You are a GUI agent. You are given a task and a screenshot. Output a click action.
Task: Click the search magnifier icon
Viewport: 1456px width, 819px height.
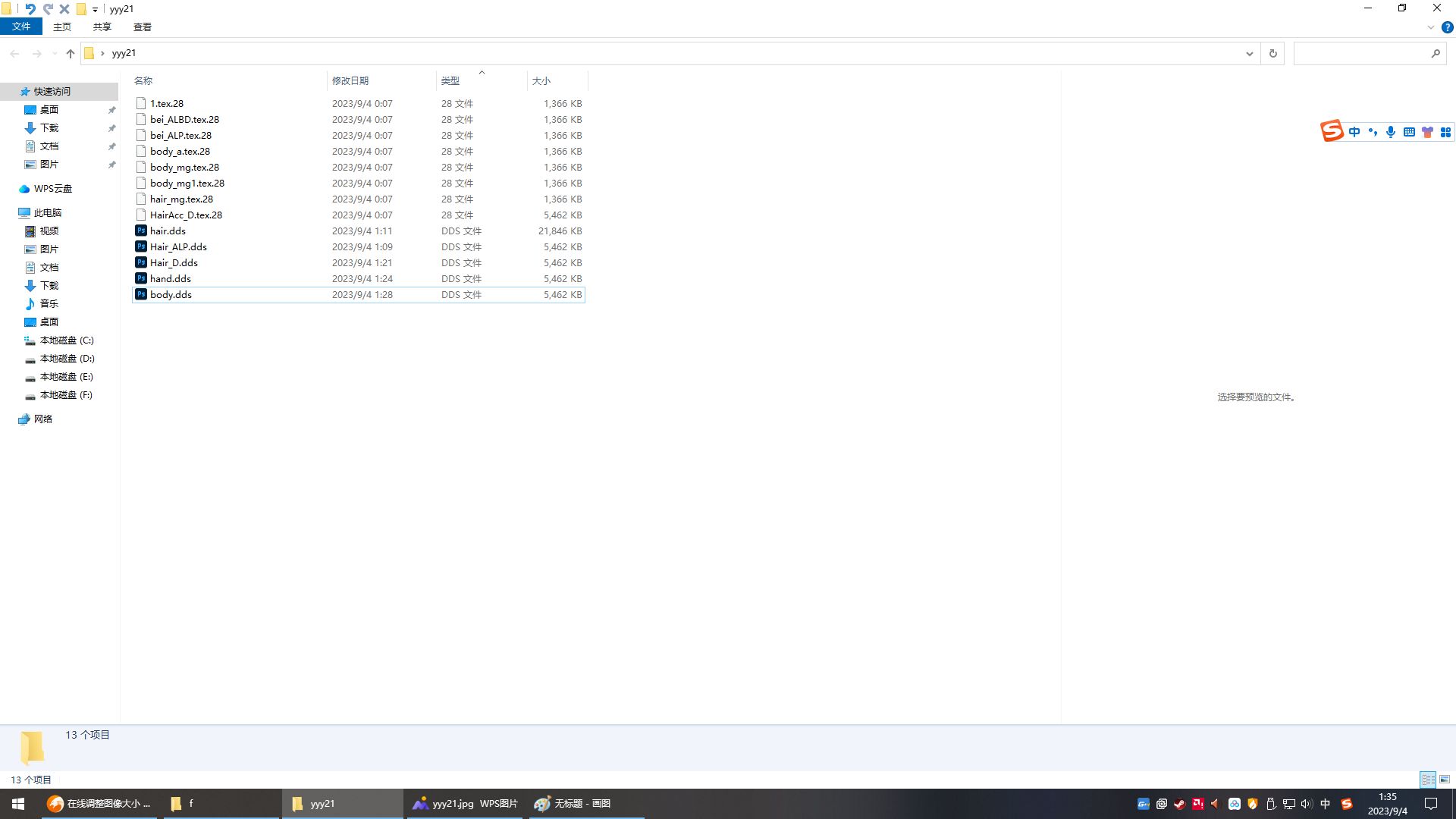[x=1436, y=54]
